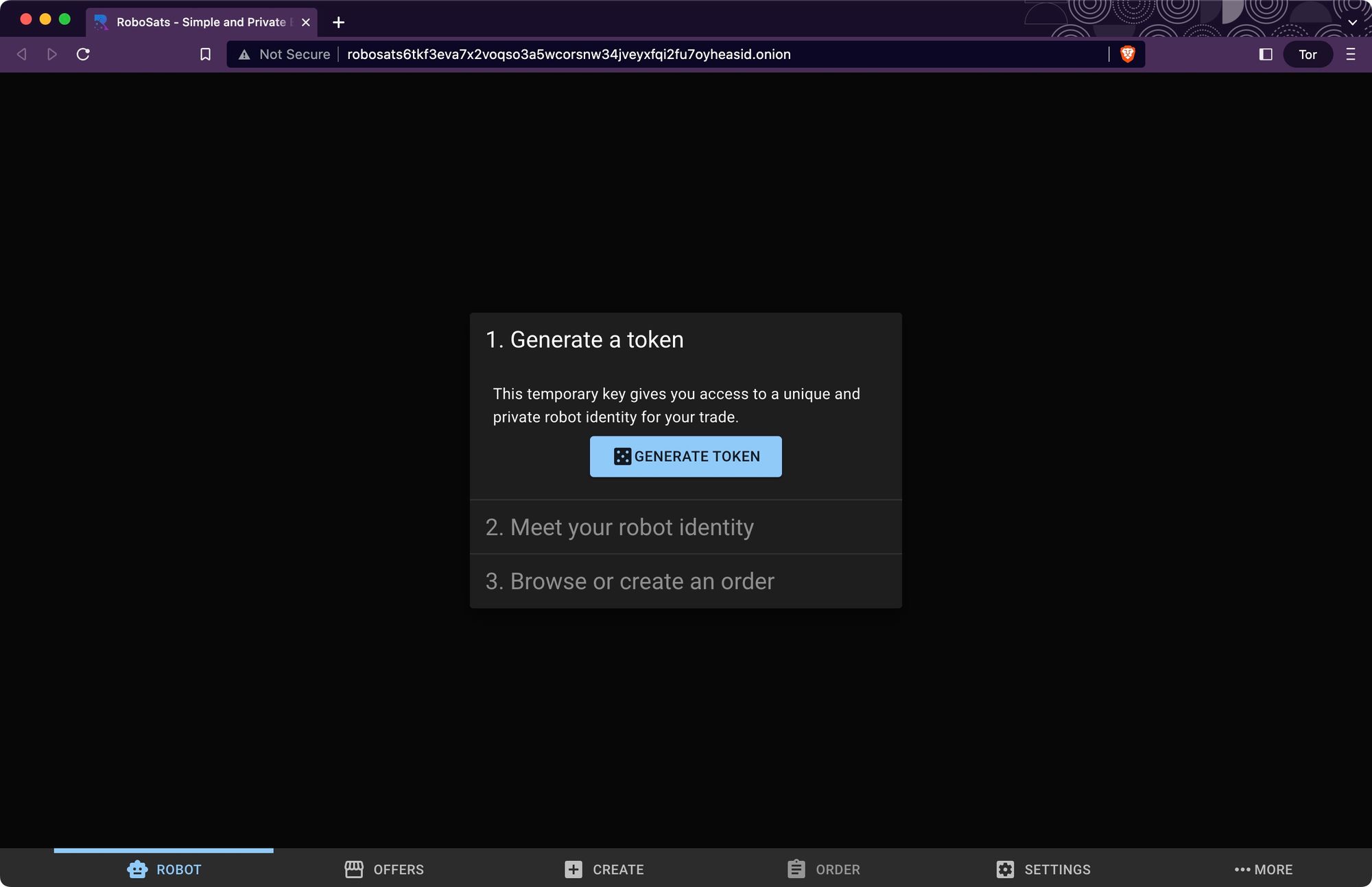Go forward to next page
Screen dimensions: 1372x887
[52, 54]
